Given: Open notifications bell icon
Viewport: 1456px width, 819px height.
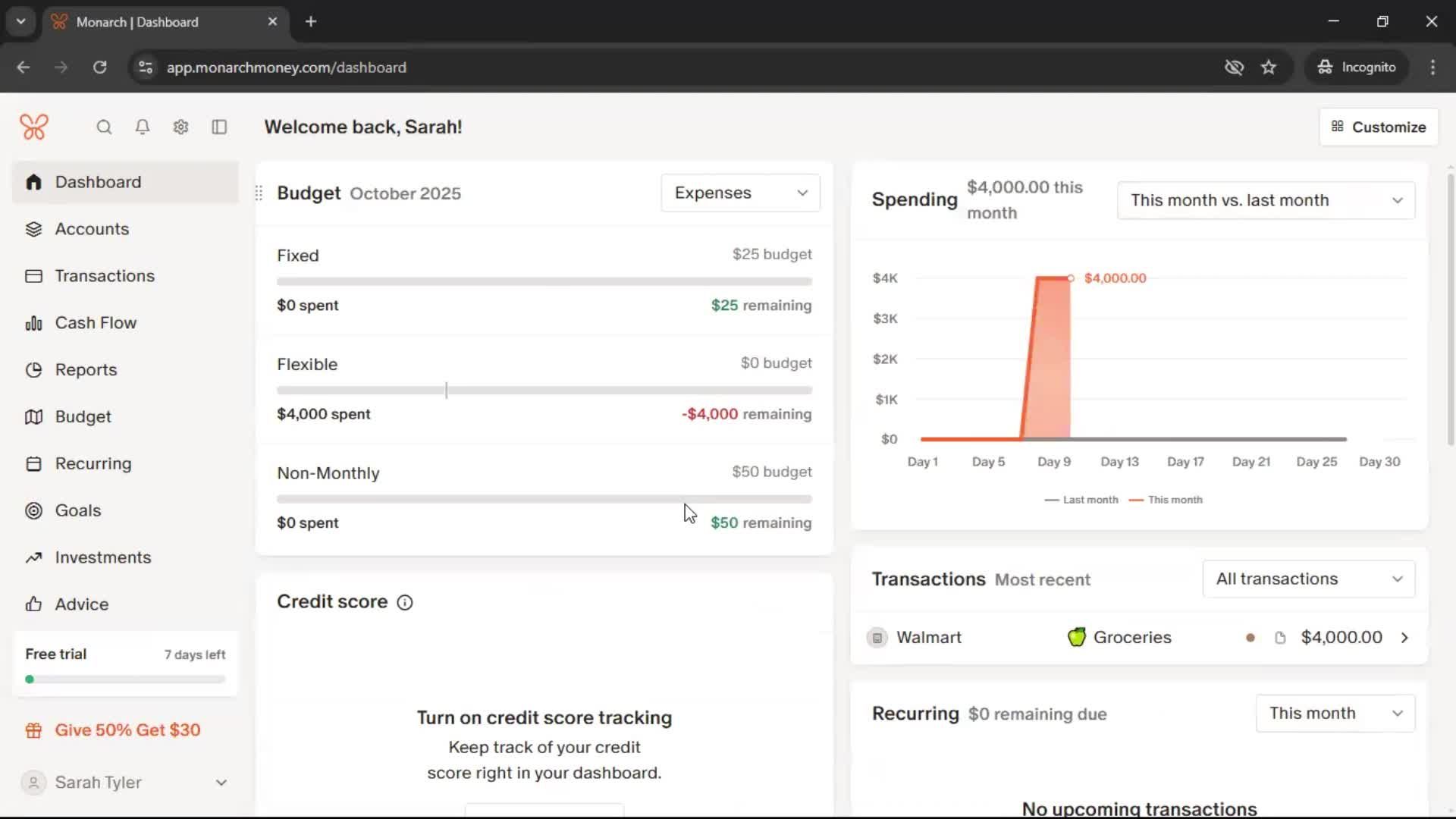Looking at the screenshot, I should [x=142, y=127].
